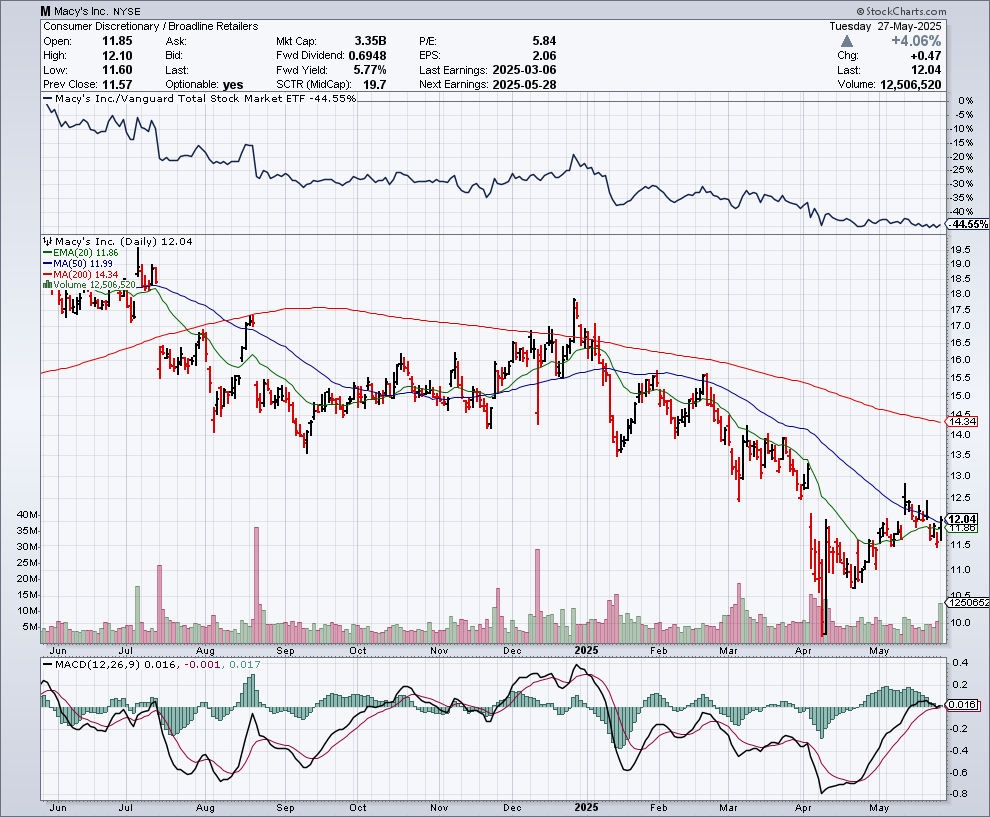Click the Chg value +0.47

[925, 56]
